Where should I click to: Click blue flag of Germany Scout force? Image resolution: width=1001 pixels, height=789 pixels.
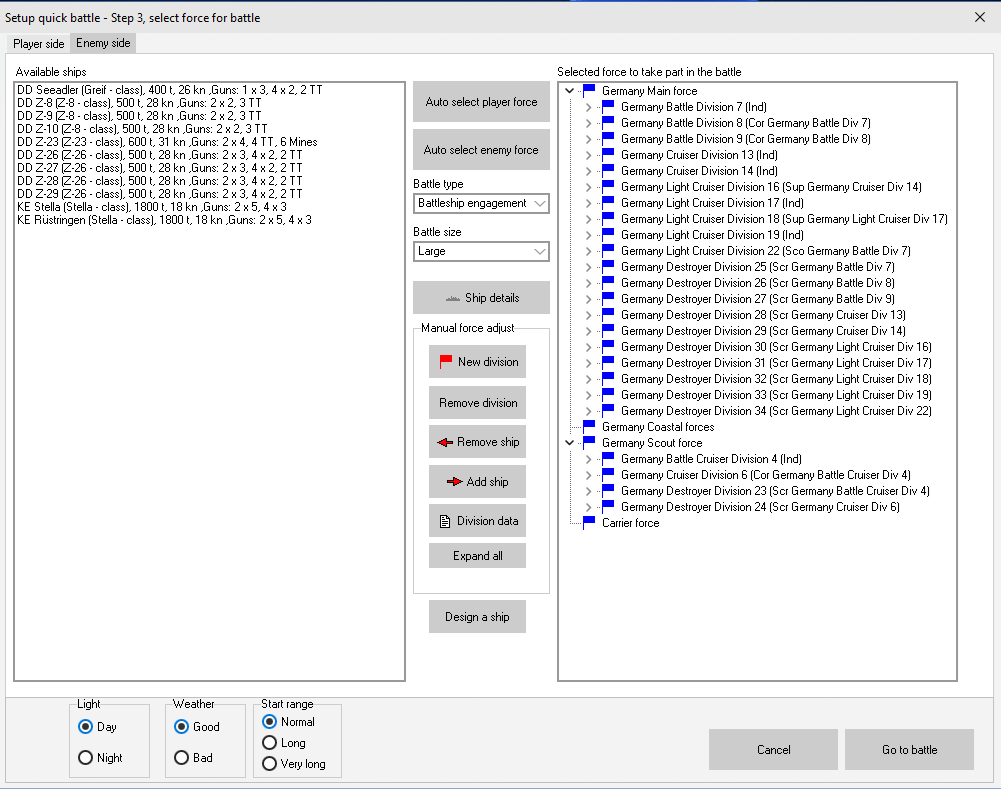coord(589,442)
